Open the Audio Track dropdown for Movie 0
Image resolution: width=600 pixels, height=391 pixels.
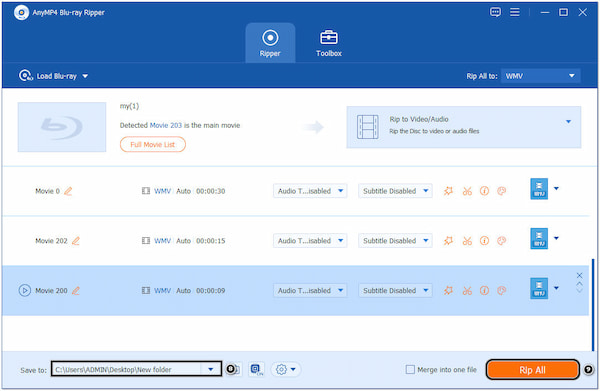pyautogui.click(x=310, y=191)
